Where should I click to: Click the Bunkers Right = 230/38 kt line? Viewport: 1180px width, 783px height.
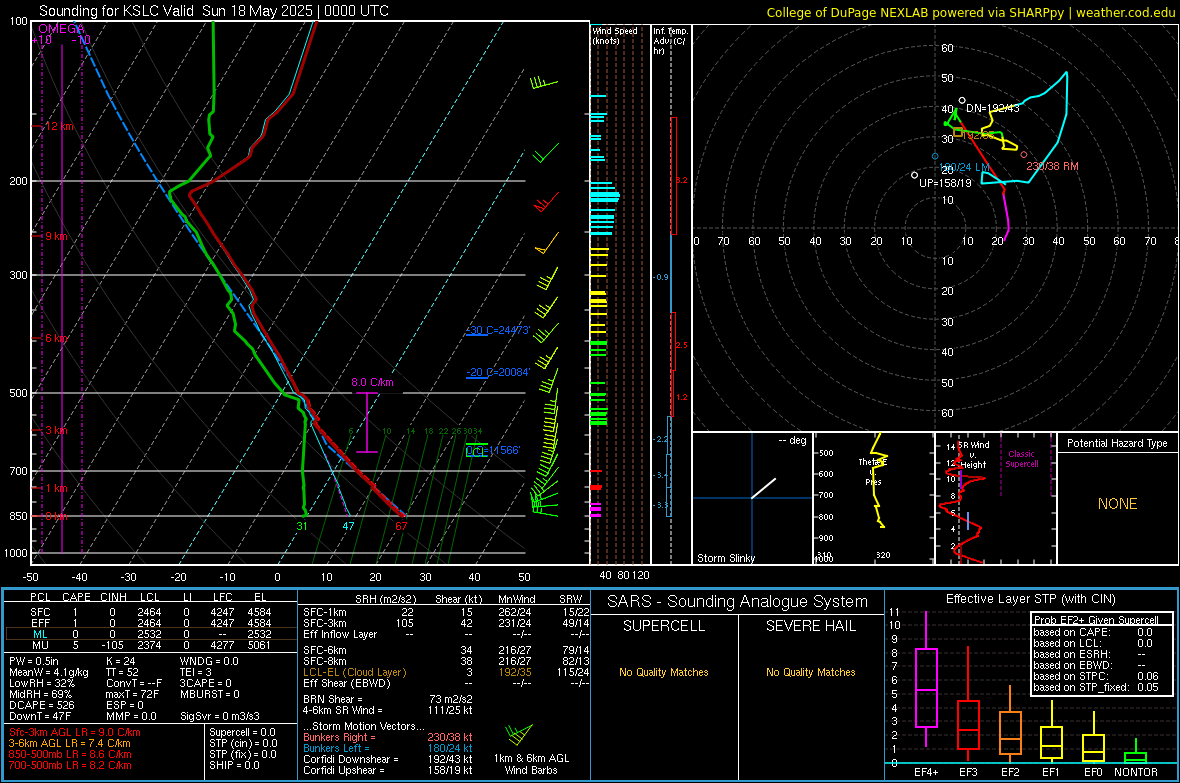[x=388, y=737]
